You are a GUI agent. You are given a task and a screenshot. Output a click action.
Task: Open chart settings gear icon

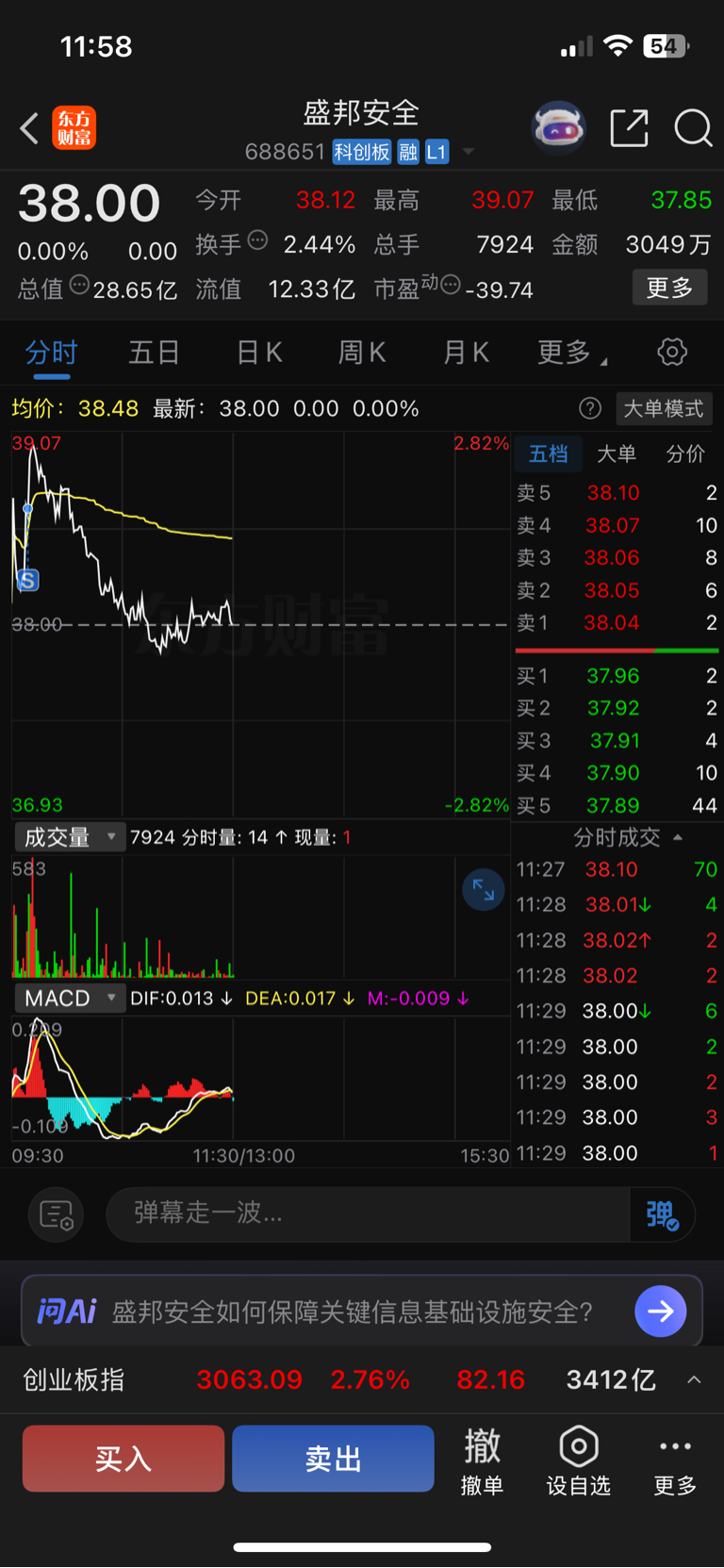pos(672,353)
